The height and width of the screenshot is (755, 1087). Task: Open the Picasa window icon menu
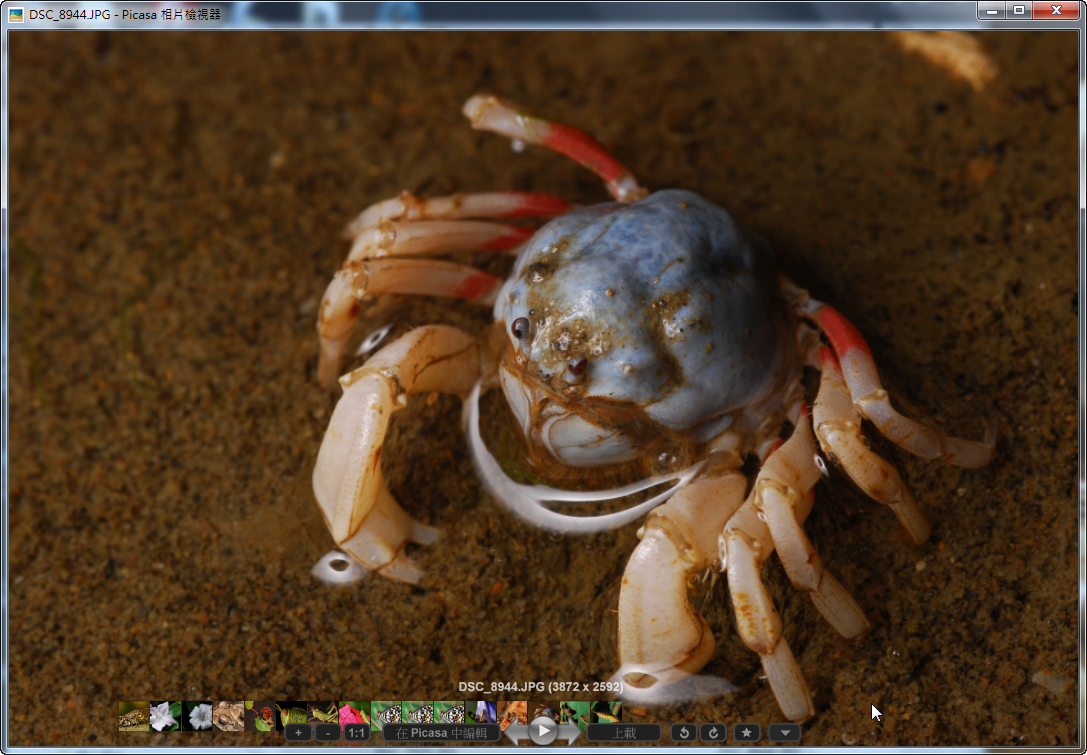coord(16,15)
